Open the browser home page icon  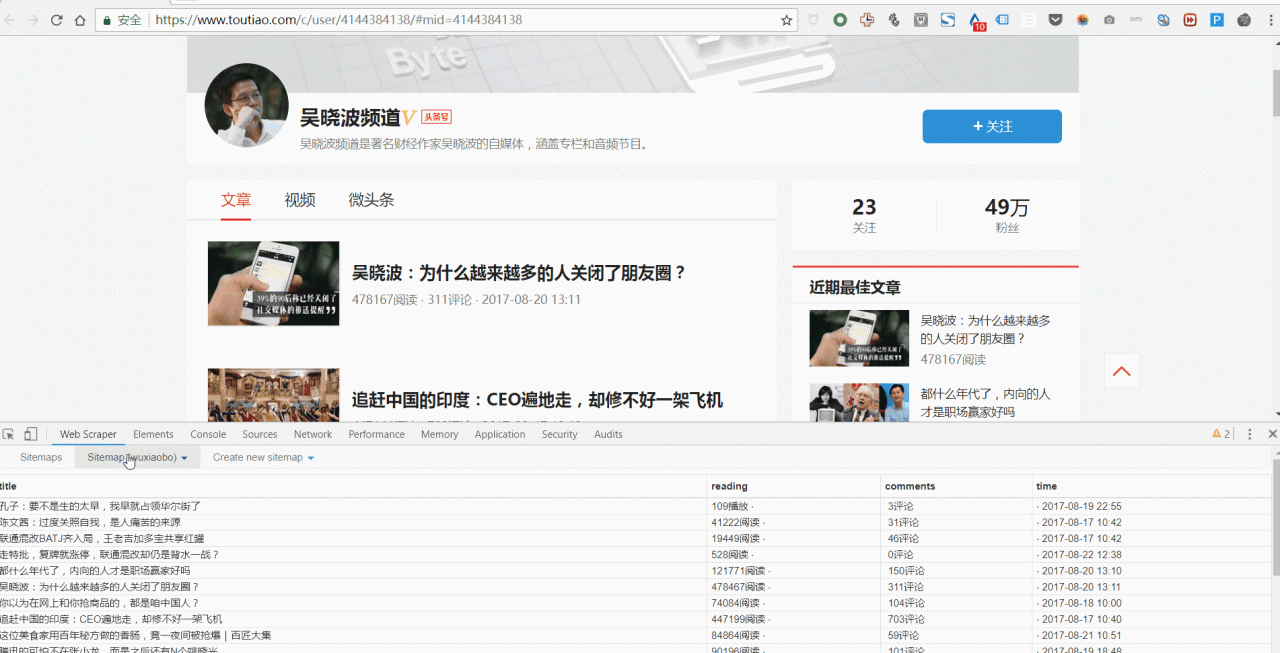(x=80, y=20)
